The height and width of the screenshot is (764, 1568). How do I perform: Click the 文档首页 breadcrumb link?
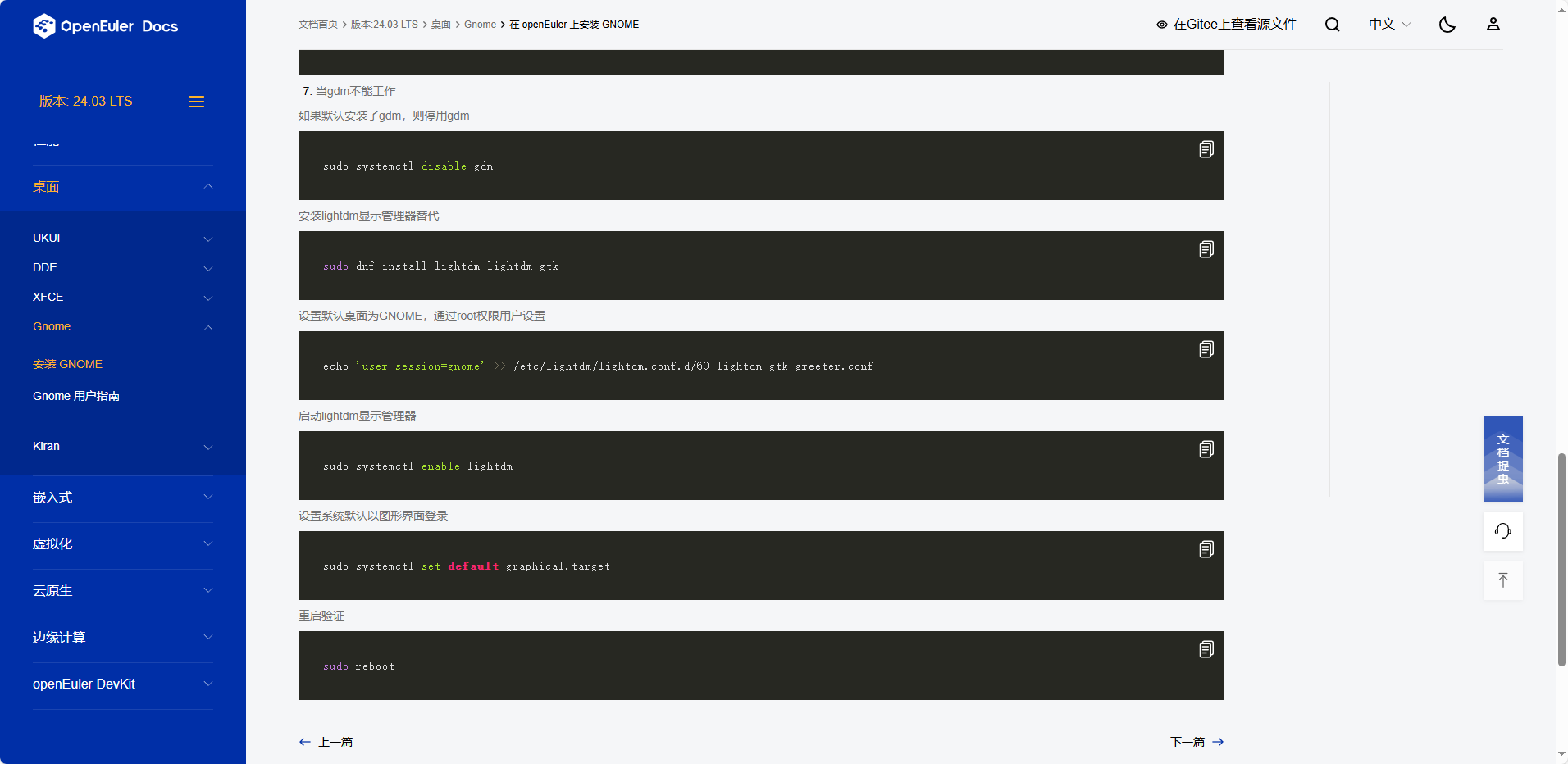[x=317, y=25]
